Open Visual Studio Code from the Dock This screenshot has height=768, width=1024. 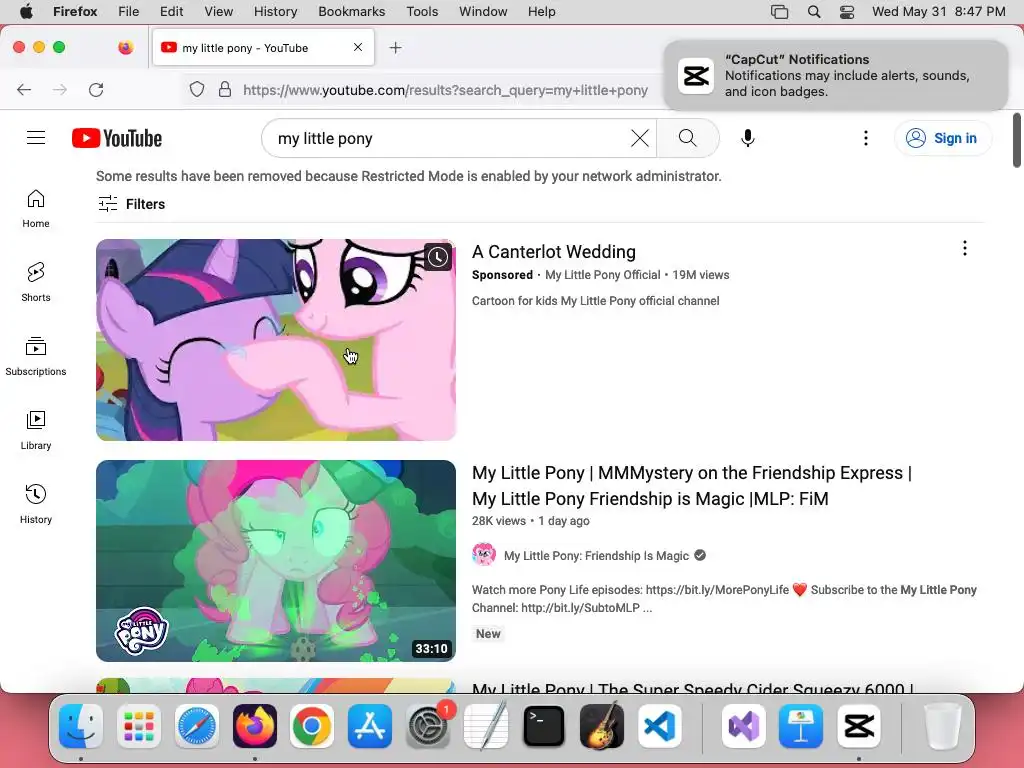(660, 726)
